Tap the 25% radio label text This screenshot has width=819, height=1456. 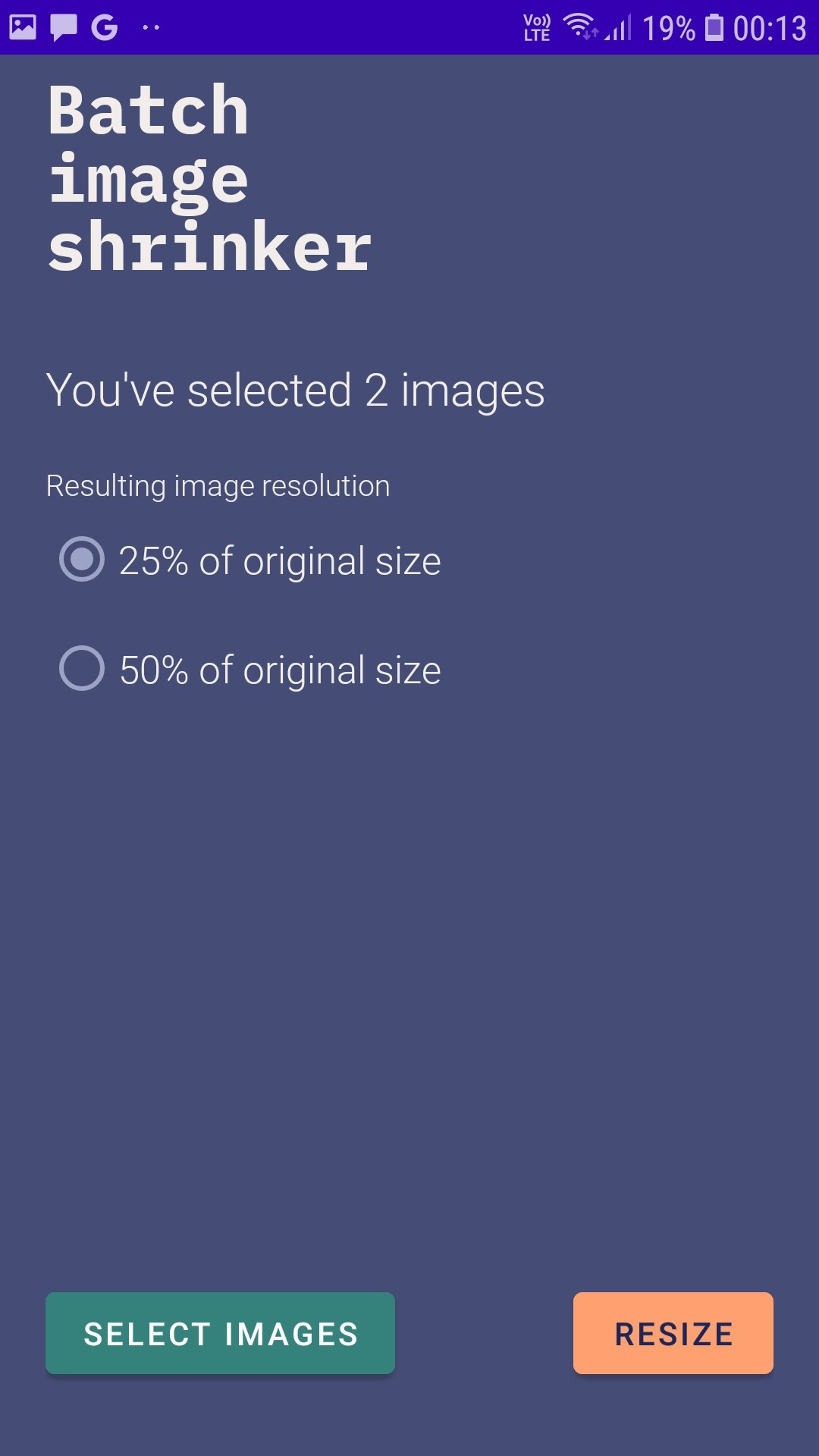click(x=280, y=561)
